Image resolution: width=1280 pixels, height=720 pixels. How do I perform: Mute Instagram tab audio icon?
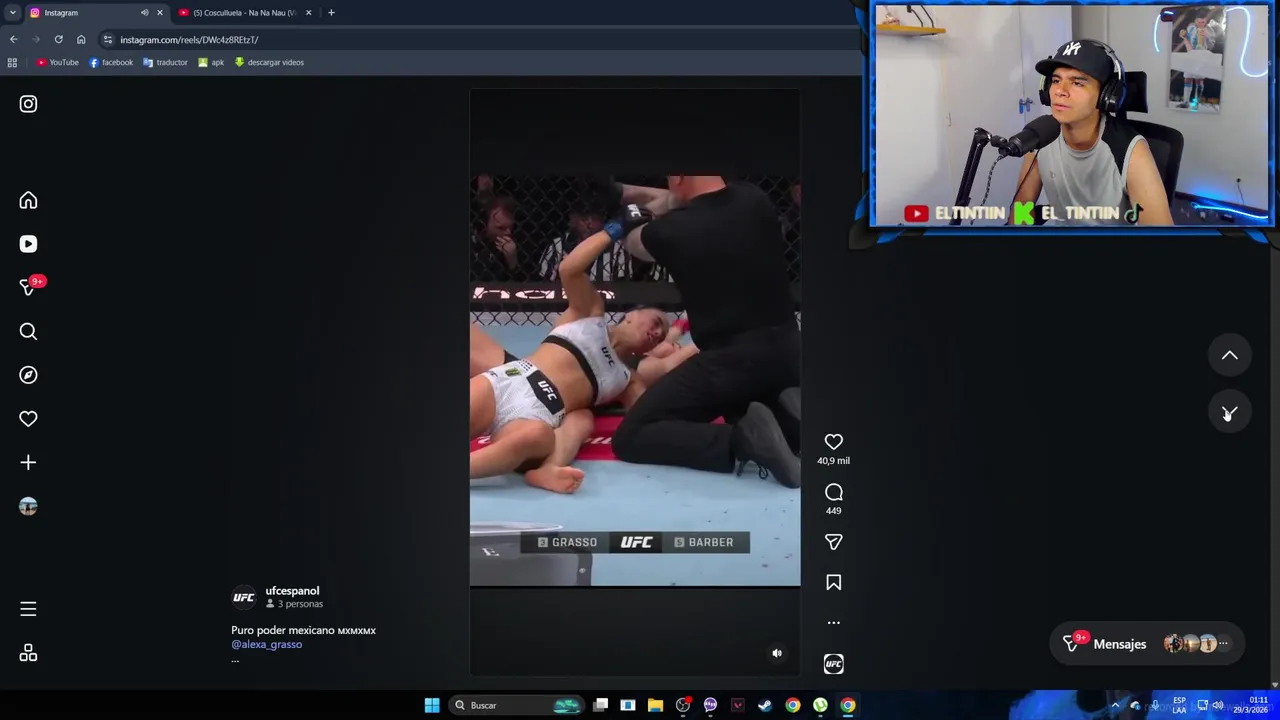[x=144, y=13]
